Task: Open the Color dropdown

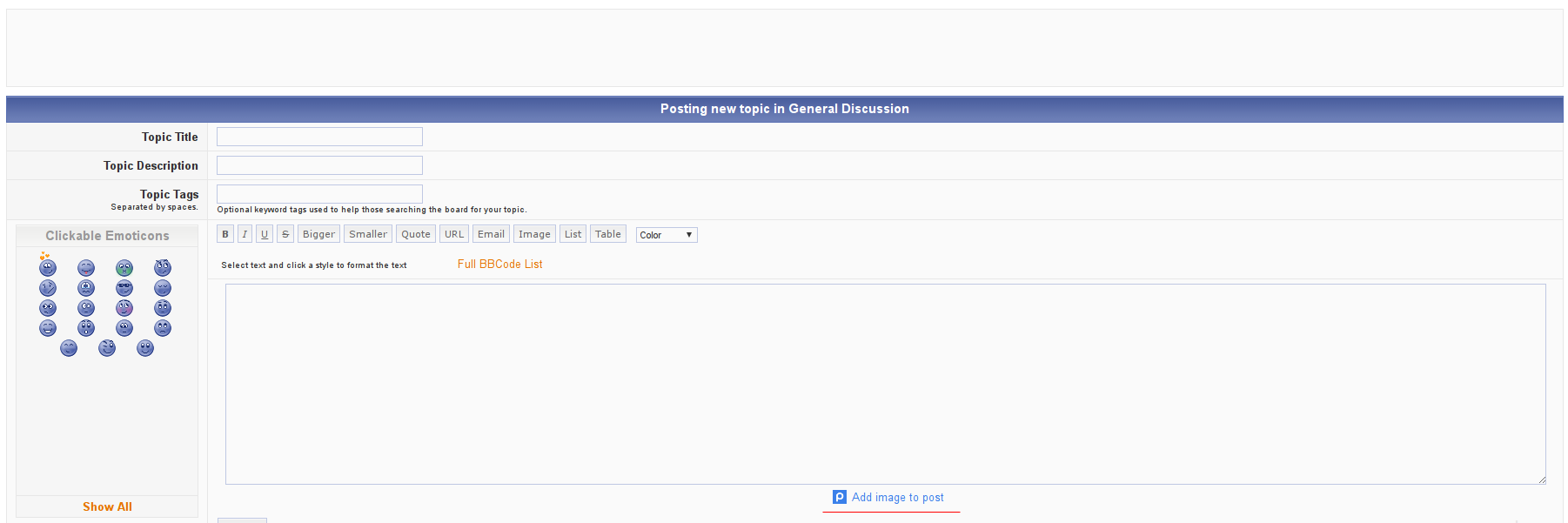Action: (667, 235)
